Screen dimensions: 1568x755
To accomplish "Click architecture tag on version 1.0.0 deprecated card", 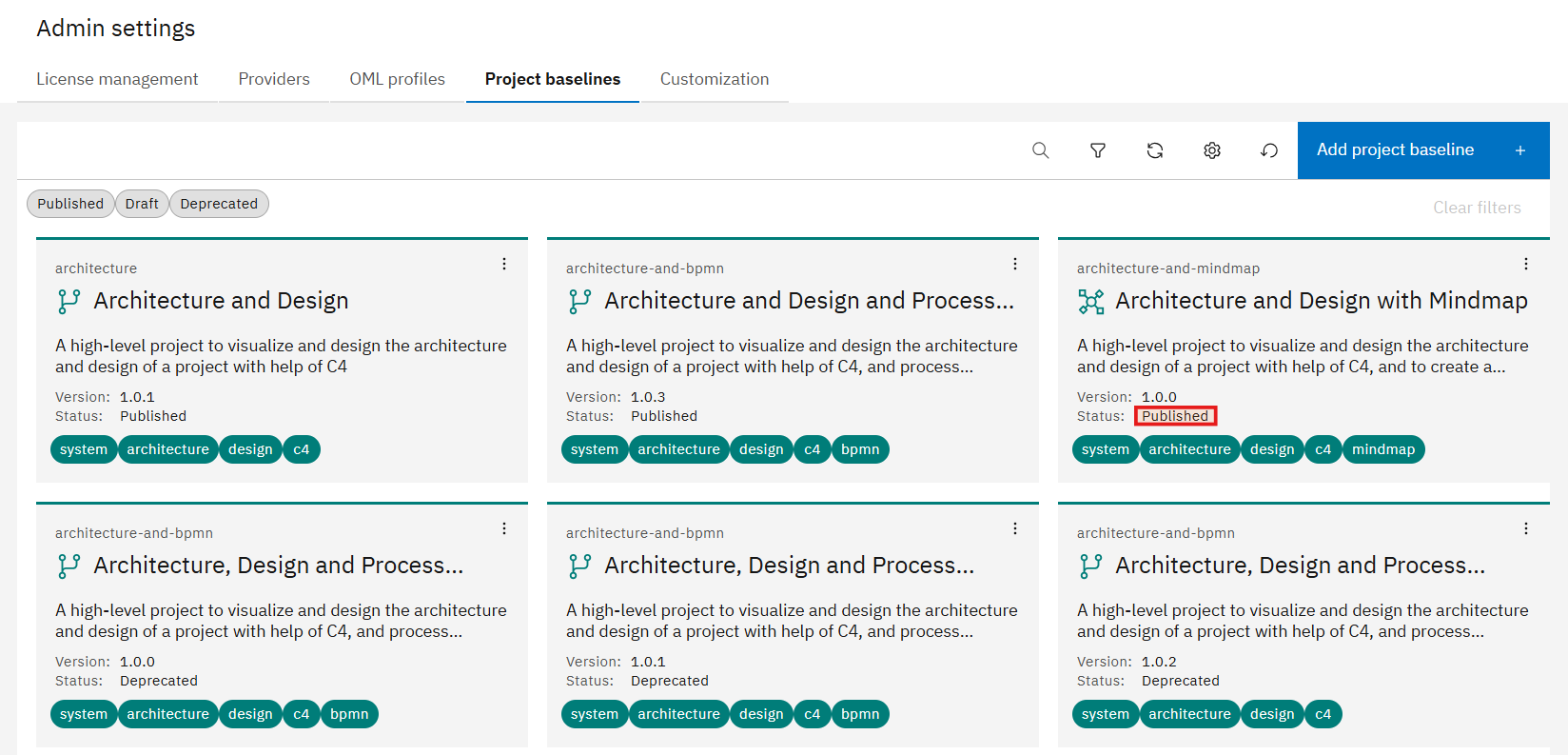I will coord(167,714).
